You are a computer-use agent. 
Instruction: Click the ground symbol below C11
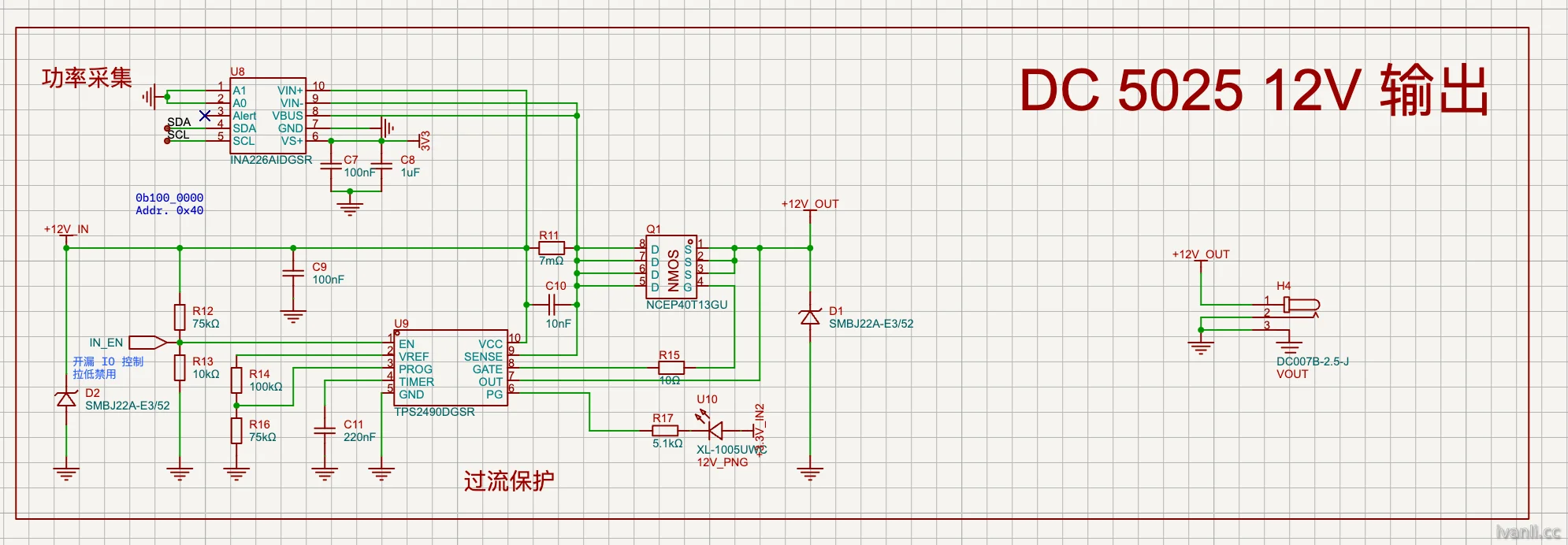pyautogui.click(x=325, y=473)
